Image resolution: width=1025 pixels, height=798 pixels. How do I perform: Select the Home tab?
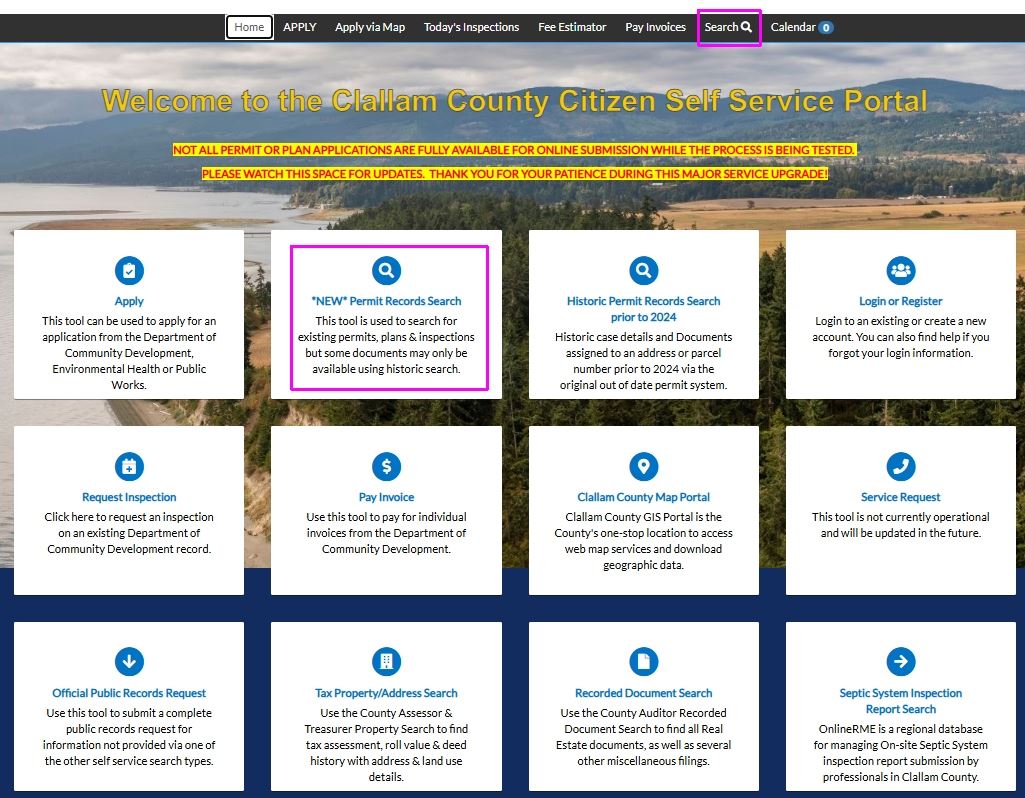248,27
